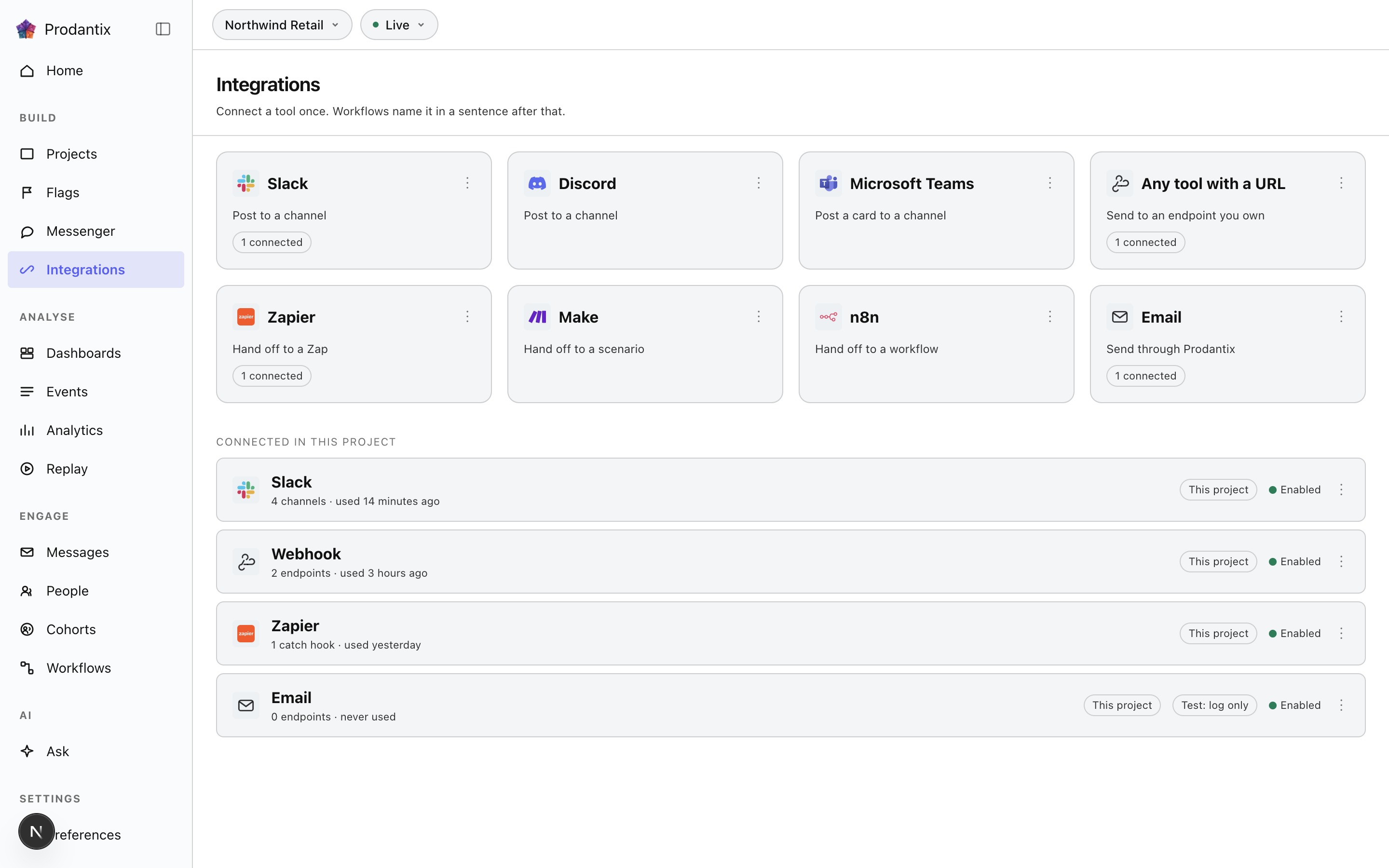Click the N user avatar
1389x868 pixels.
pyautogui.click(x=36, y=831)
